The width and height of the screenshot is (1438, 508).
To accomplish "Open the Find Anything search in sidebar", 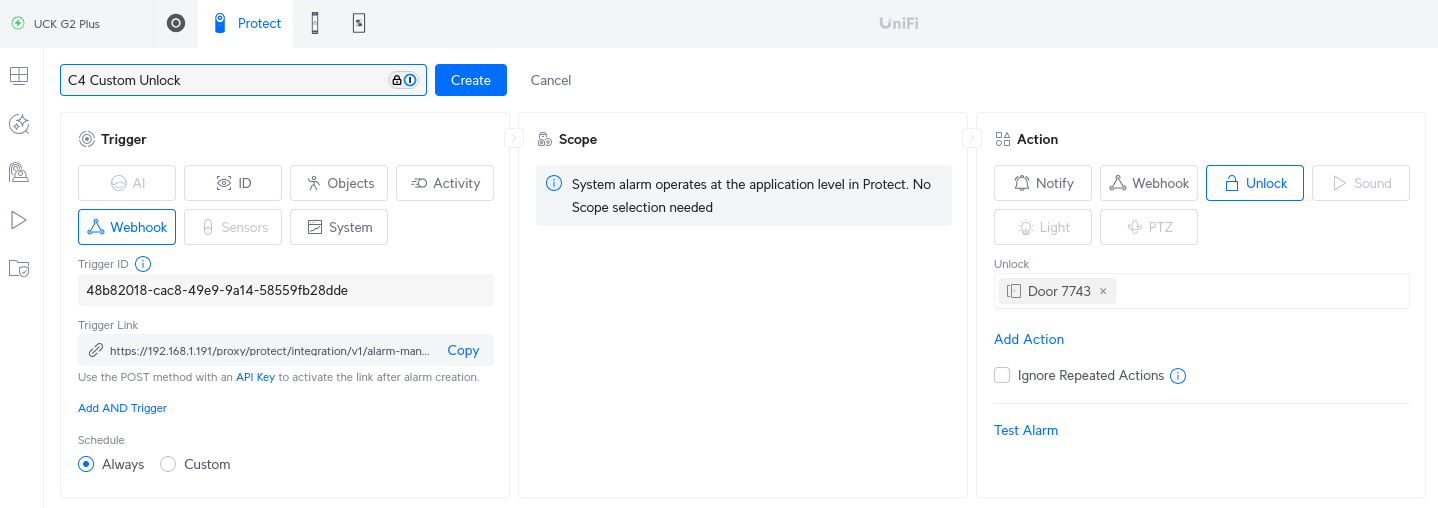I will [19, 123].
